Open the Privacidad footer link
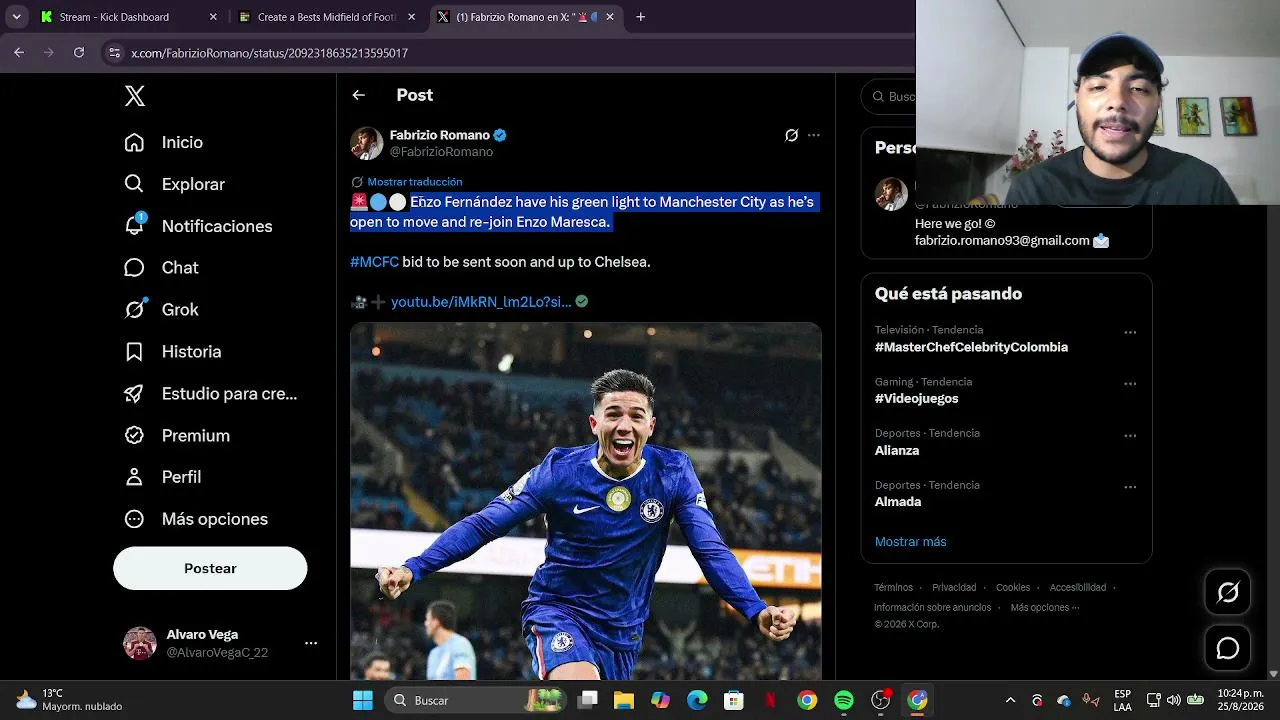Image resolution: width=1280 pixels, height=720 pixels. pyautogui.click(x=954, y=588)
